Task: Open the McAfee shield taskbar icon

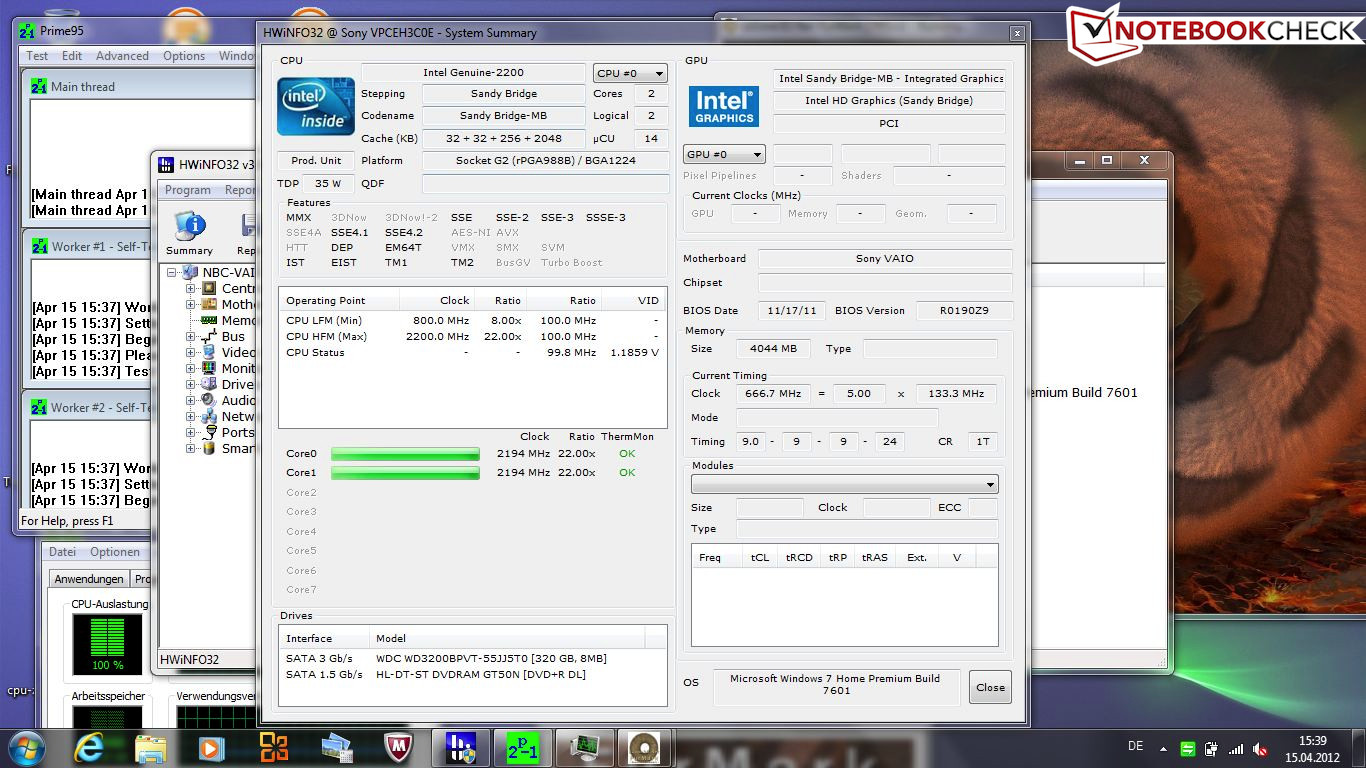Action: tap(398, 748)
